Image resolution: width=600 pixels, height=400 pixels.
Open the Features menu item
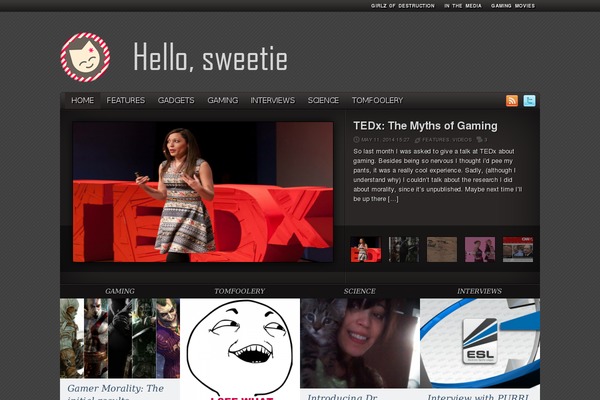[126, 100]
